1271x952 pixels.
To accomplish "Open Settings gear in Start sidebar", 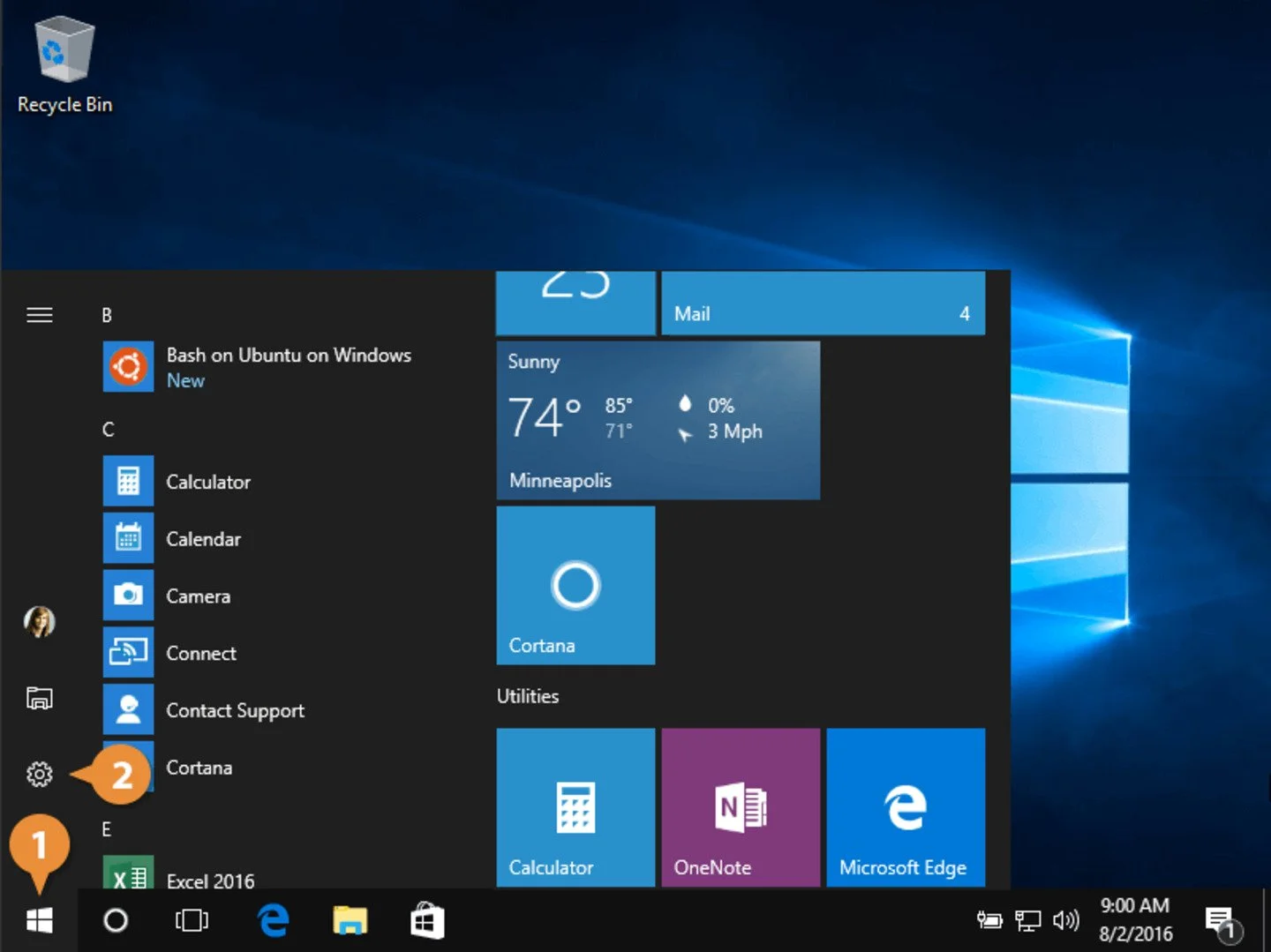I will pos(39,774).
